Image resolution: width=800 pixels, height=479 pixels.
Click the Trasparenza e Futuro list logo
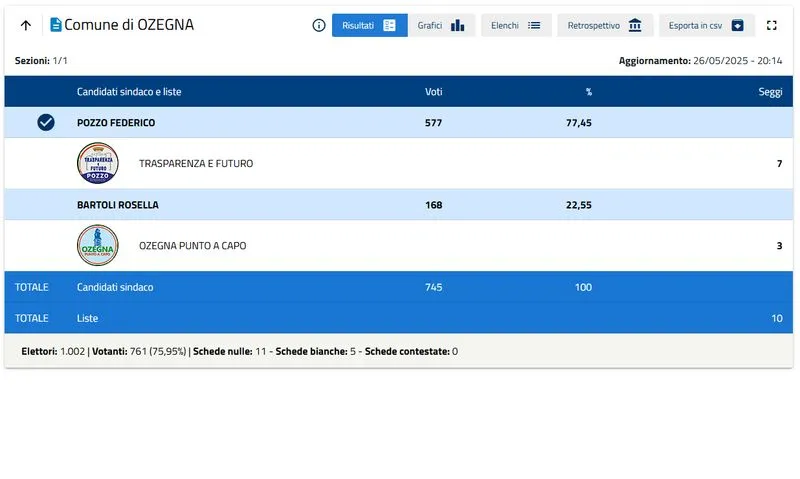click(x=98, y=163)
